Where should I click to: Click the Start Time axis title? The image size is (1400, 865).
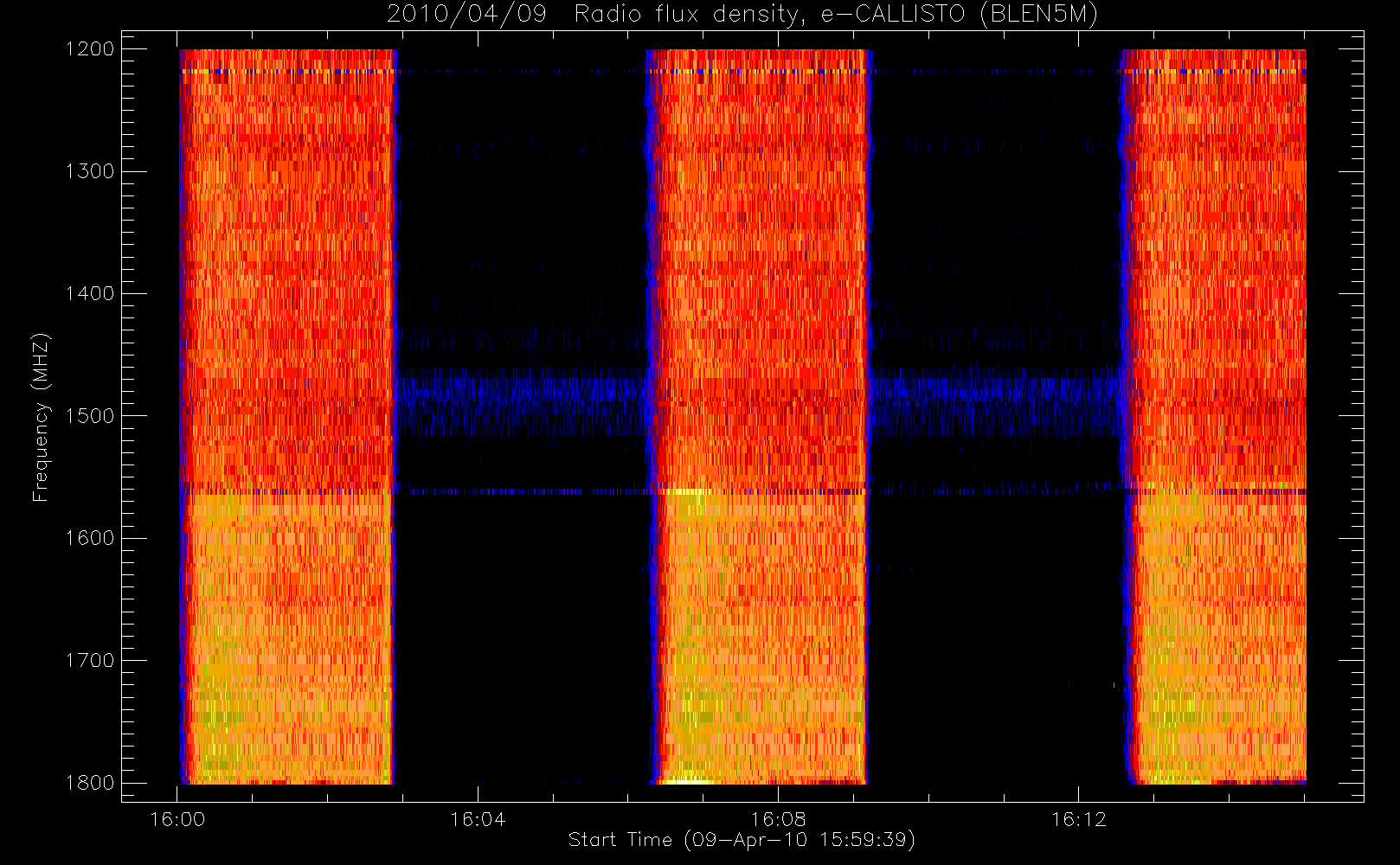[742, 840]
